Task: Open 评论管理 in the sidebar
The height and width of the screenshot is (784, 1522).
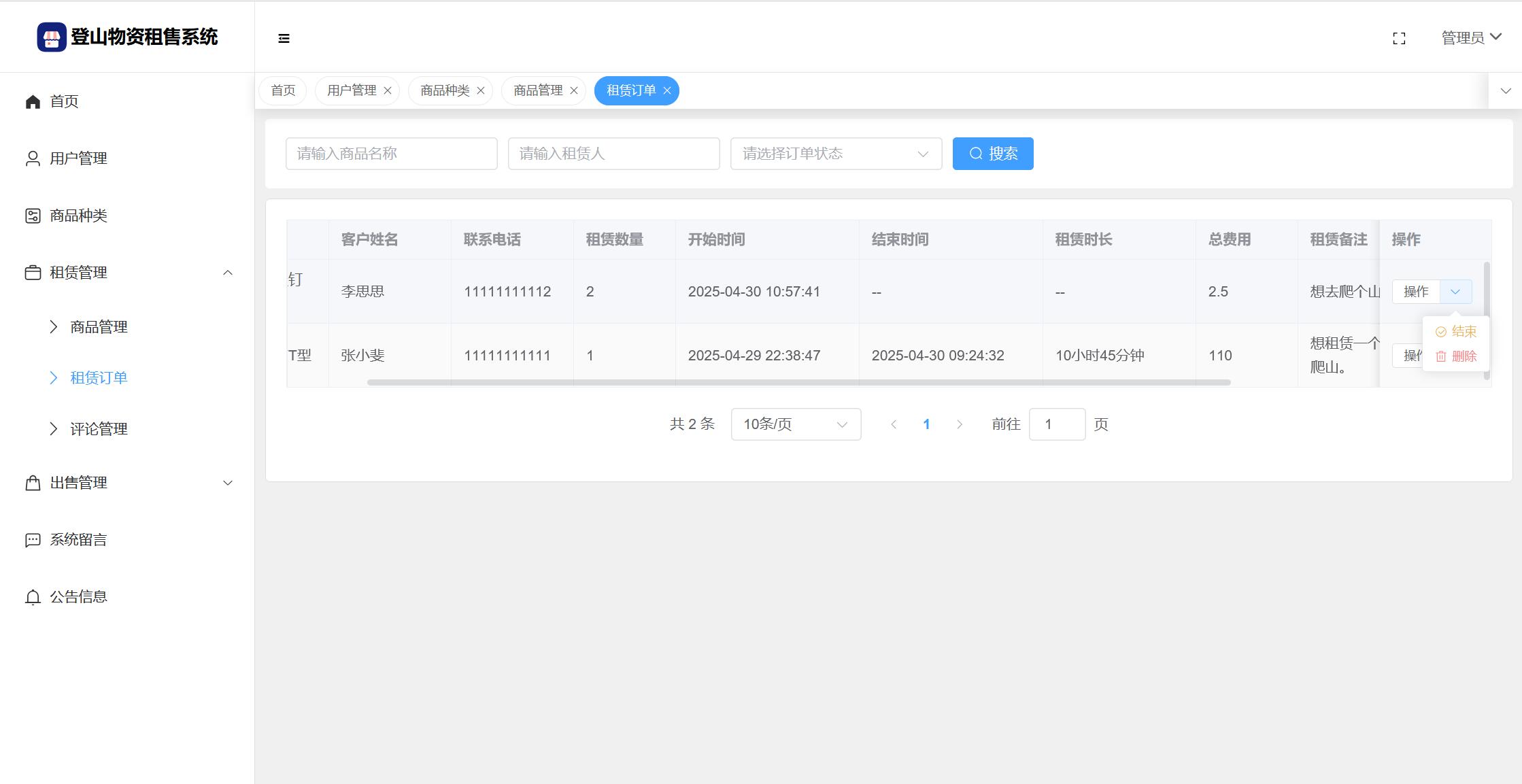Action: pyautogui.click(x=99, y=429)
